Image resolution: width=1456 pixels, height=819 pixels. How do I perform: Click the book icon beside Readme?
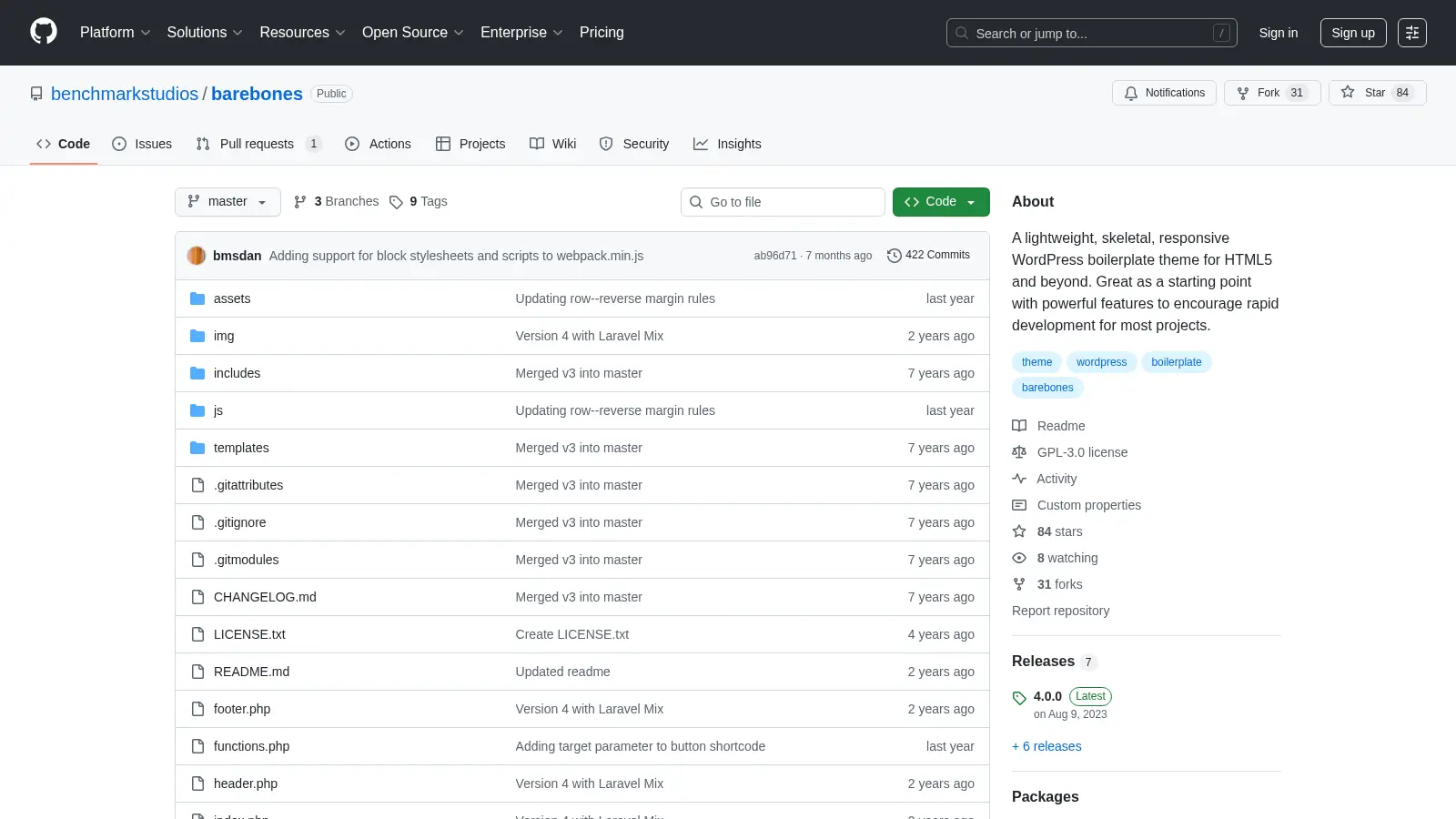point(1019,426)
